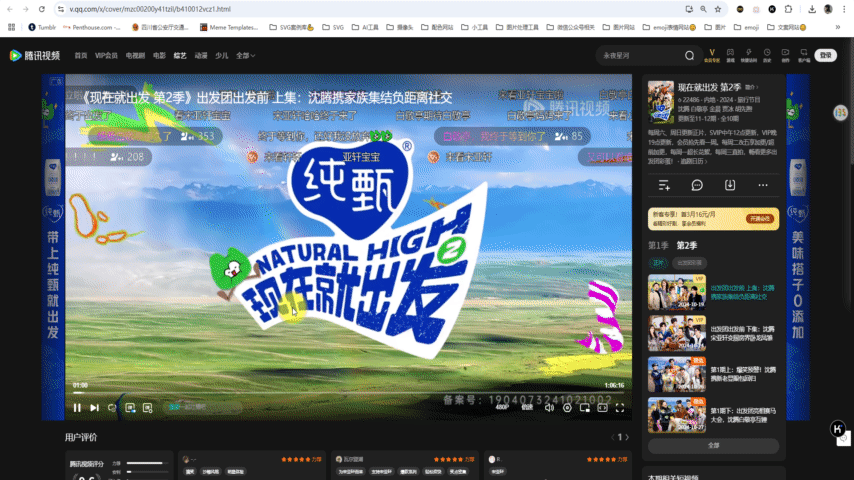
Task: Open the watch history clock icon
Action: 767,55
